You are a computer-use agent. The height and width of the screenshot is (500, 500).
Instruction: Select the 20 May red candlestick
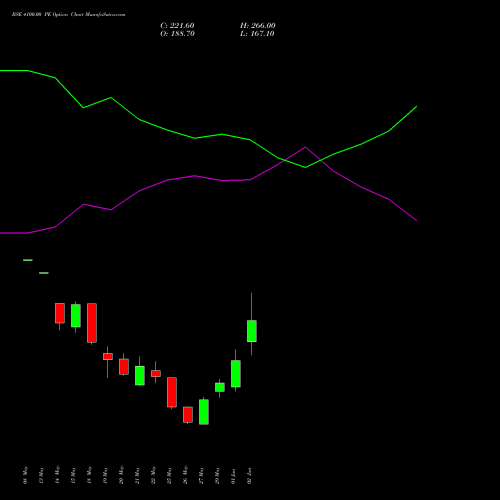(x=124, y=367)
